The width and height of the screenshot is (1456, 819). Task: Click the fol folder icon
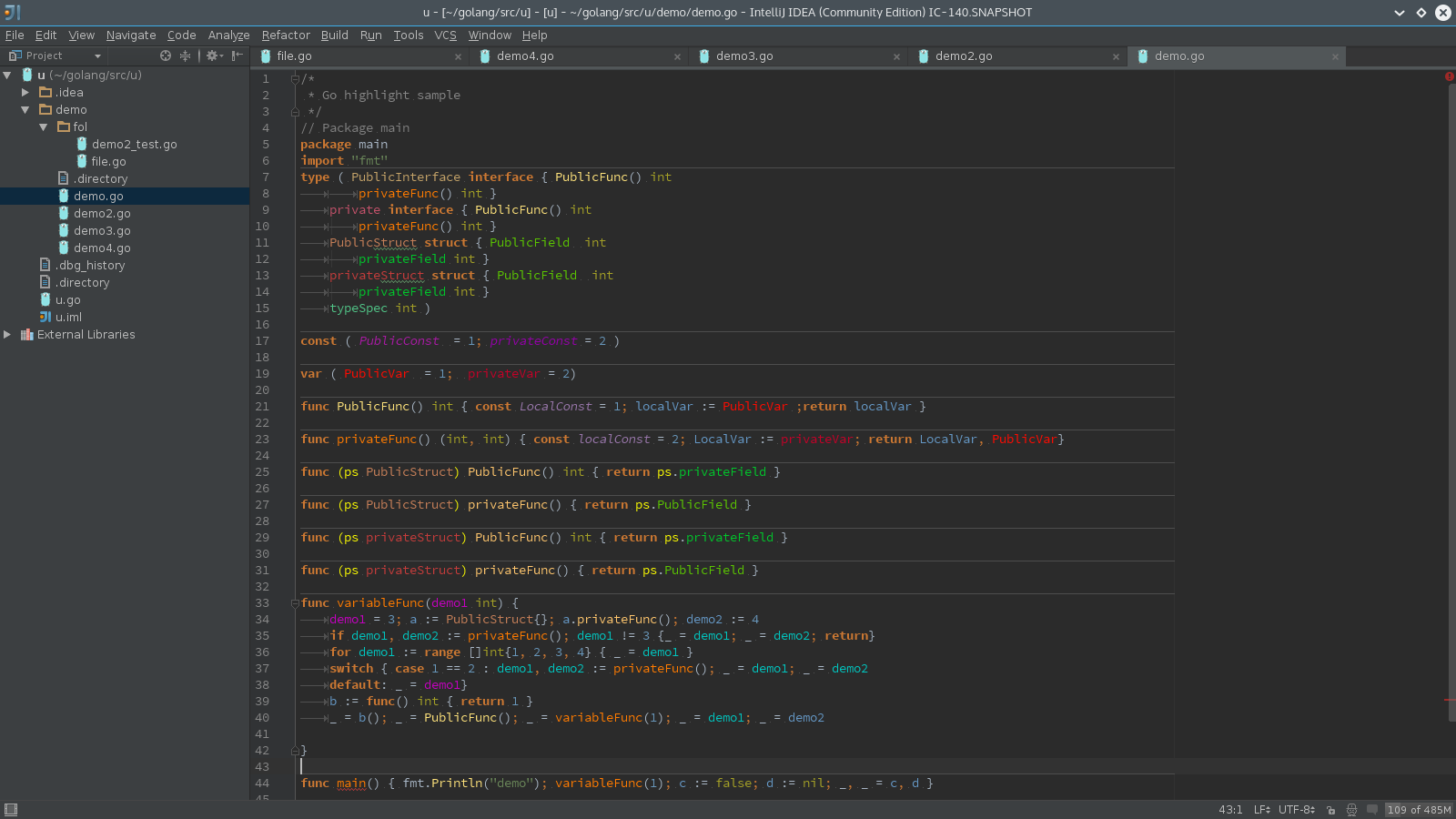click(x=64, y=126)
